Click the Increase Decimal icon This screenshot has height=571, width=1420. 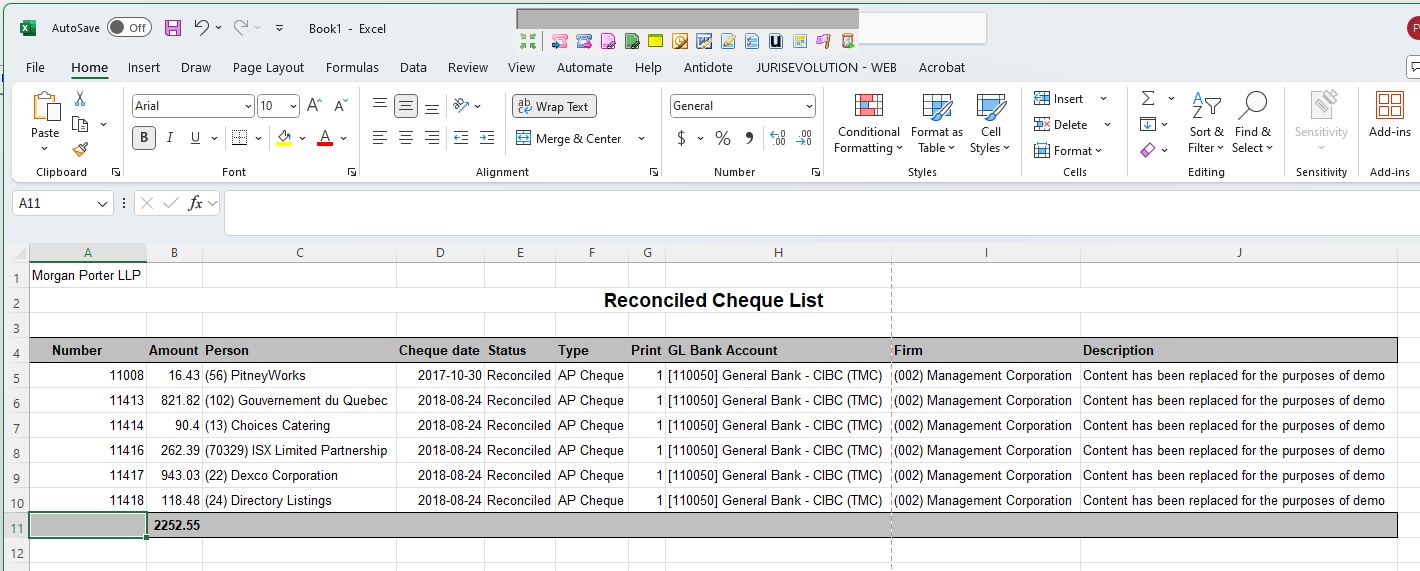(777, 138)
